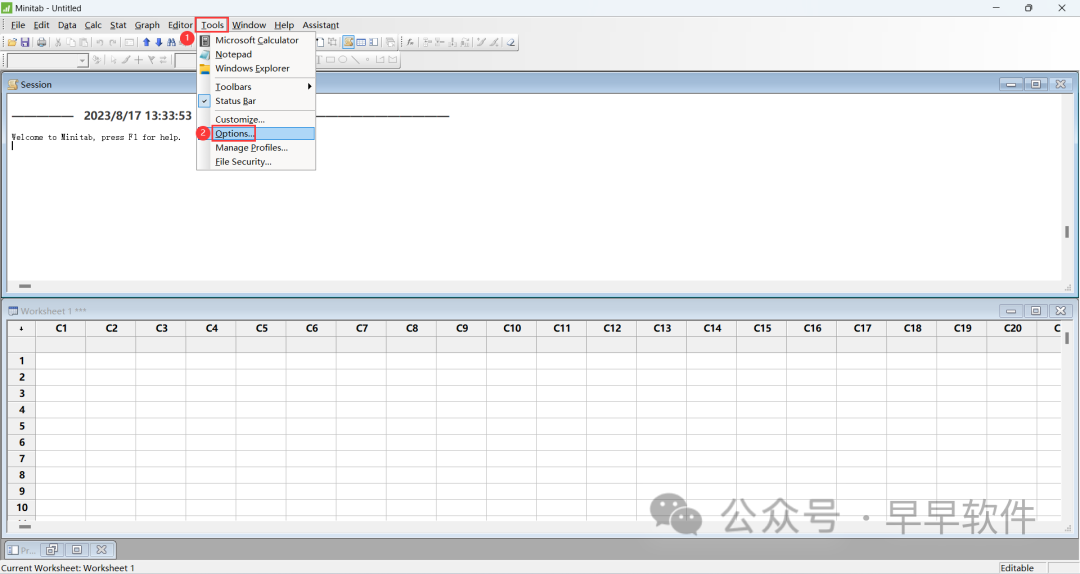The height and width of the screenshot is (574, 1080).
Task: Open Microsoft Calculator from the Tools menu
Action: tap(256, 40)
